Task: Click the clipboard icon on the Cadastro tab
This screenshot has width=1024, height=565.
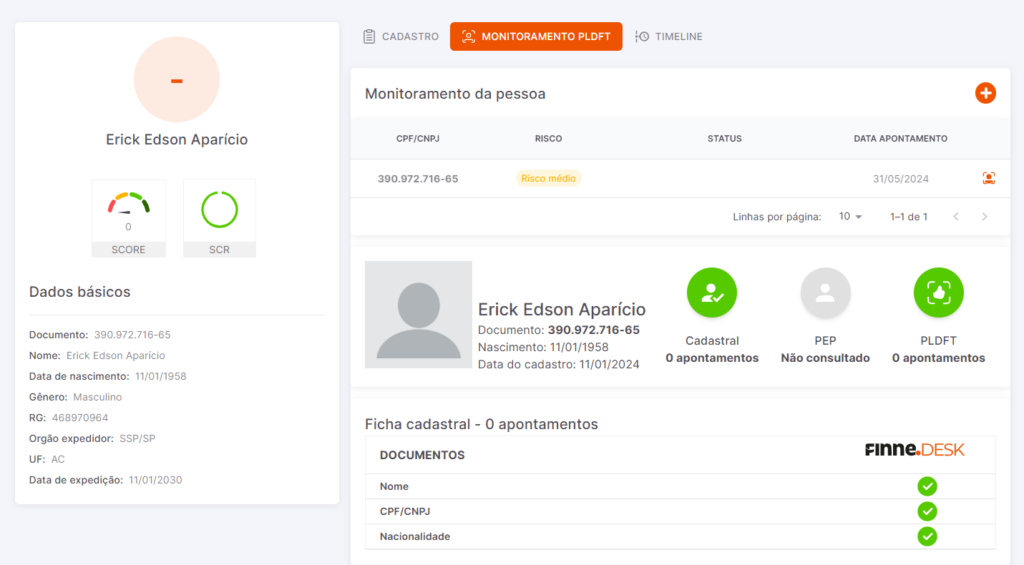Action: click(x=369, y=37)
